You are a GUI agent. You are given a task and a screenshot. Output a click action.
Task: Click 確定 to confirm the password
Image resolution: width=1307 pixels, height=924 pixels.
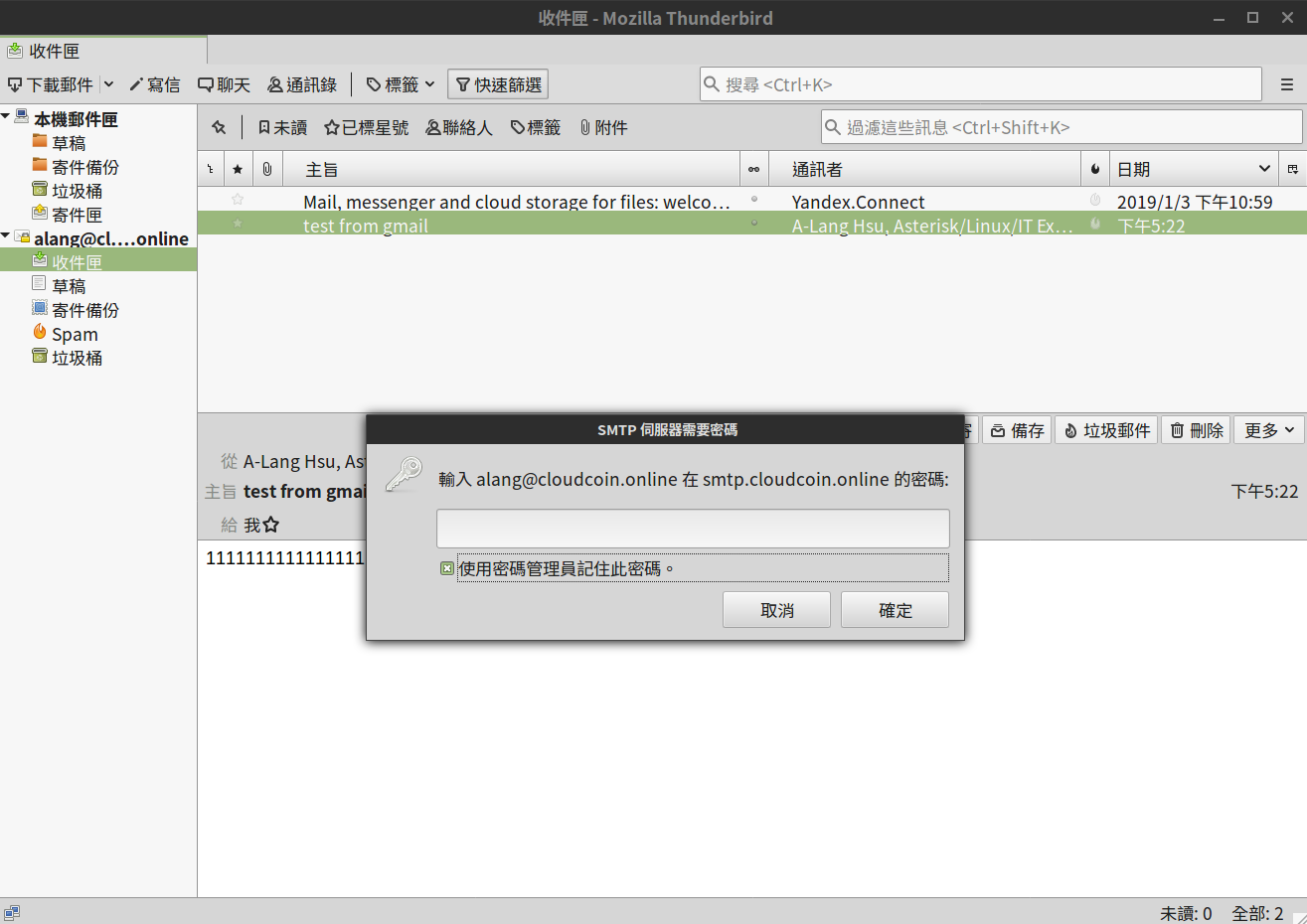click(x=895, y=610)
